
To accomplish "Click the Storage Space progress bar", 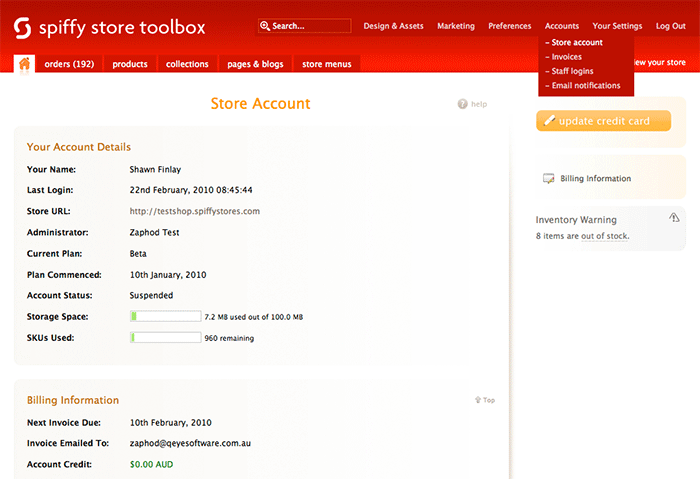I will click(x=166, y=317).
